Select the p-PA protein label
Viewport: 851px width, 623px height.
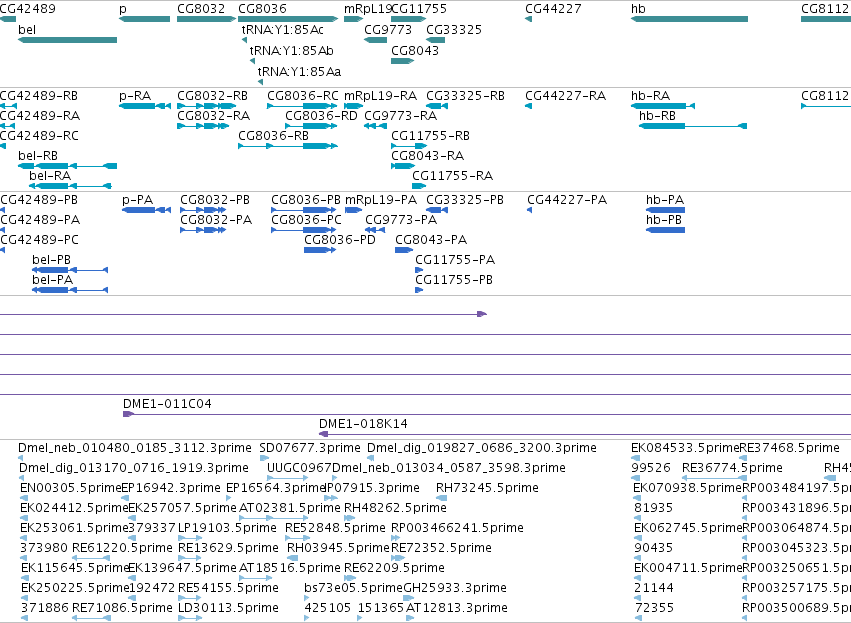point(138,200)
